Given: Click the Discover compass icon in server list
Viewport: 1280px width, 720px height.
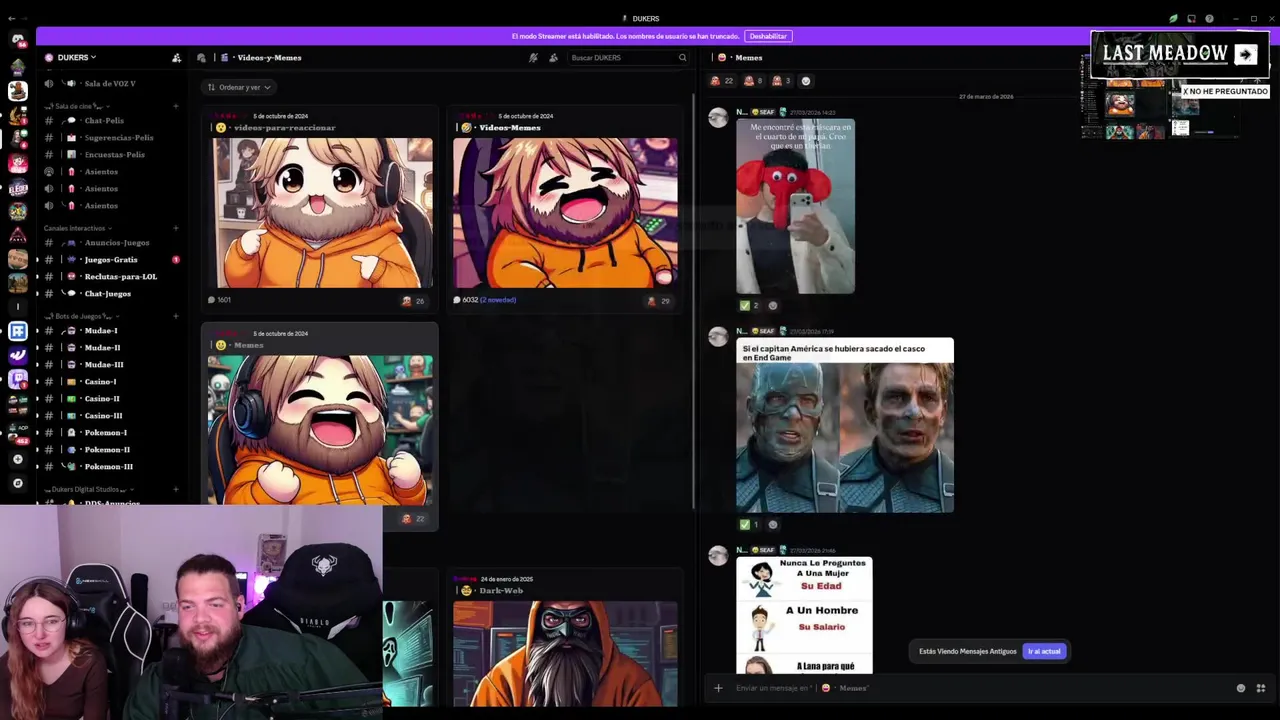Looking at the screenshot, I should [x=17, y=482].
